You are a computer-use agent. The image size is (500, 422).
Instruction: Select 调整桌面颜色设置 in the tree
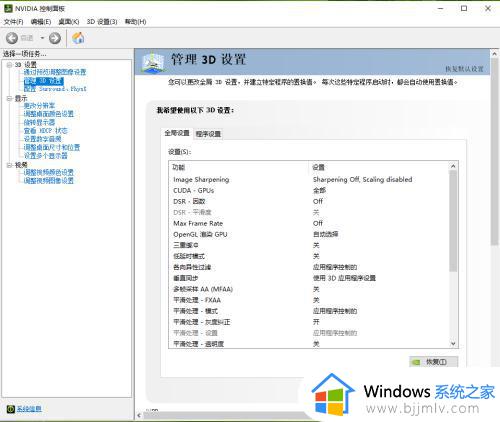point(49,114)
